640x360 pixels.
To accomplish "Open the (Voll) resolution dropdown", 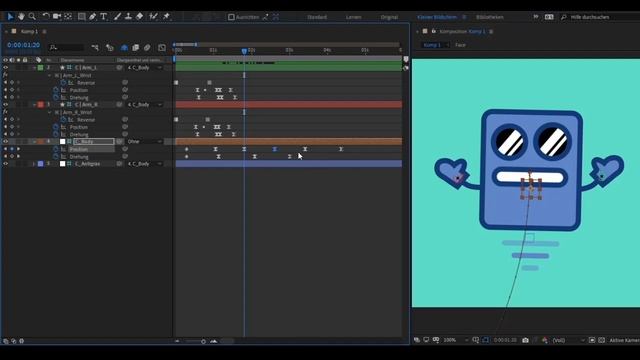I will pos(568,340).
